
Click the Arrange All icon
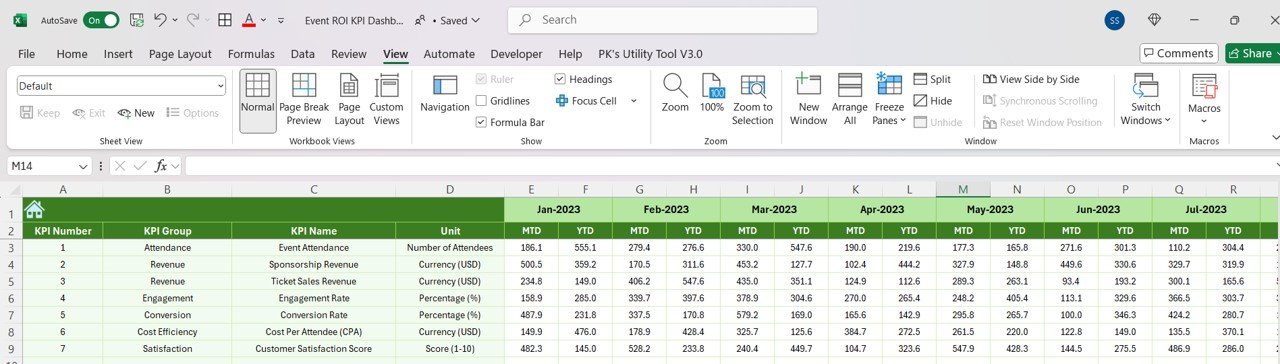click(850, 101)
